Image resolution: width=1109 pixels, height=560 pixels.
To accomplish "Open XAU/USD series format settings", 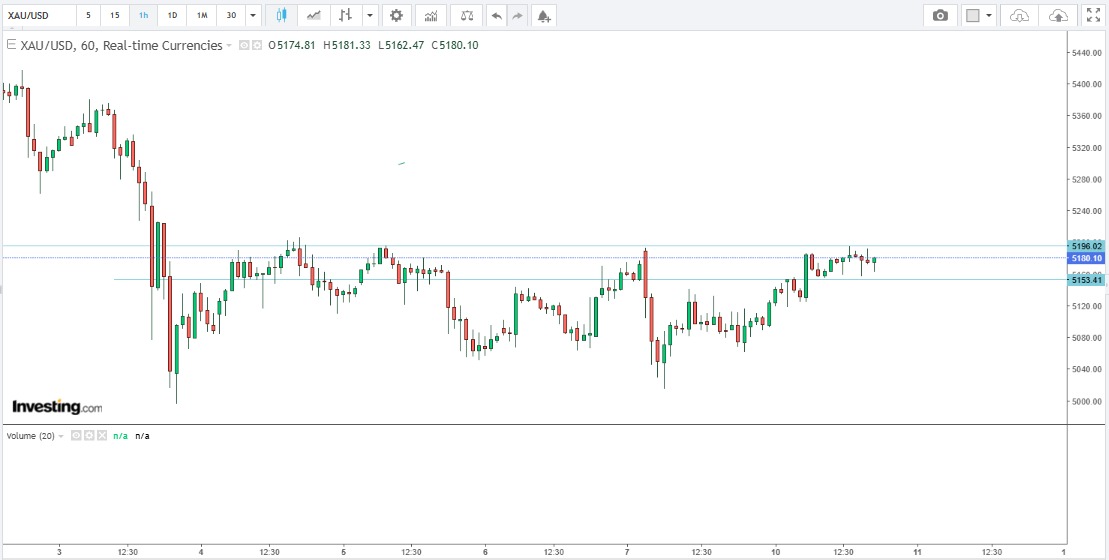I will (x=256, y=45).
